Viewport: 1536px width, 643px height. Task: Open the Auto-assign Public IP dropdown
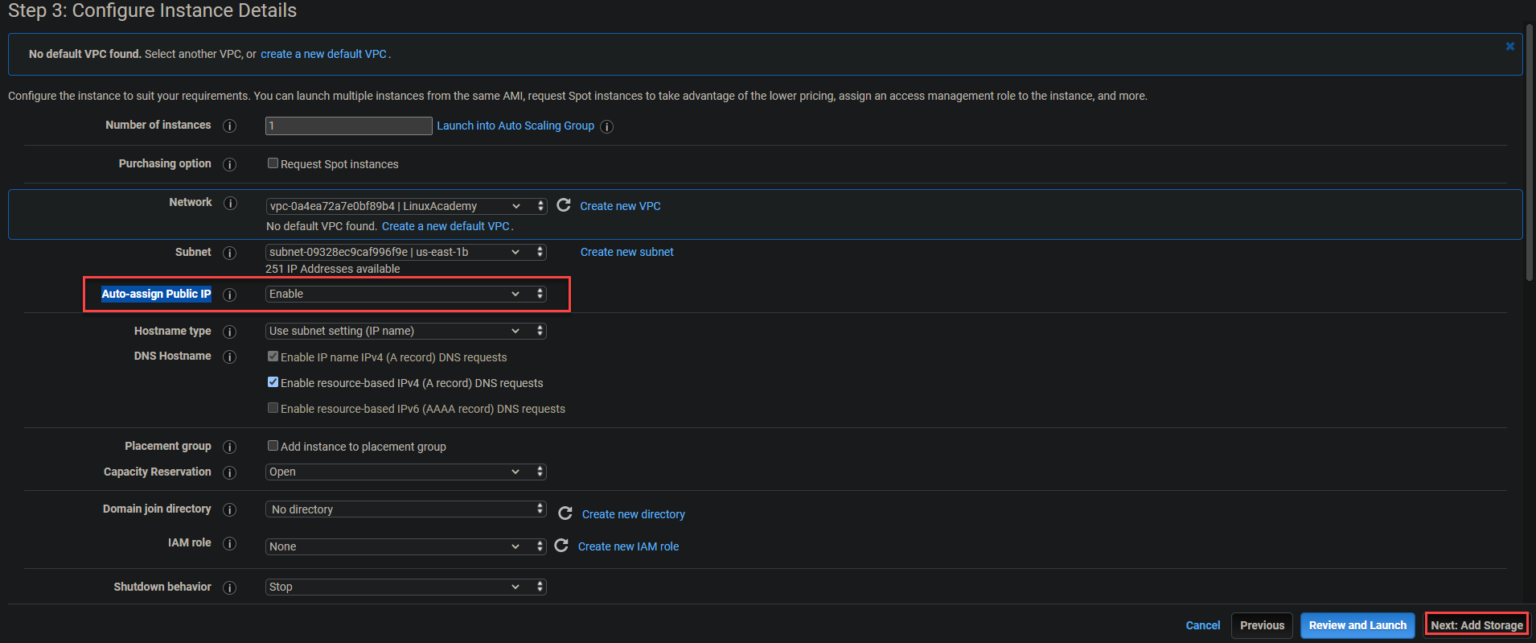(406, 294)
